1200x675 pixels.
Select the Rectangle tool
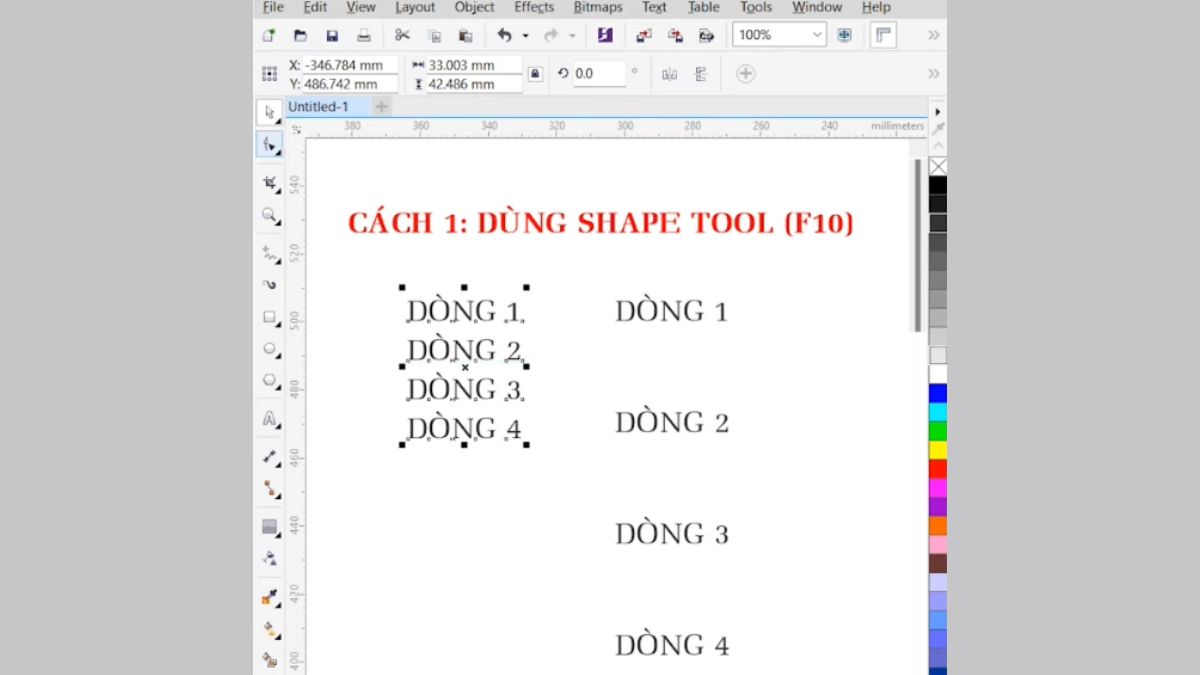[269, 317]
